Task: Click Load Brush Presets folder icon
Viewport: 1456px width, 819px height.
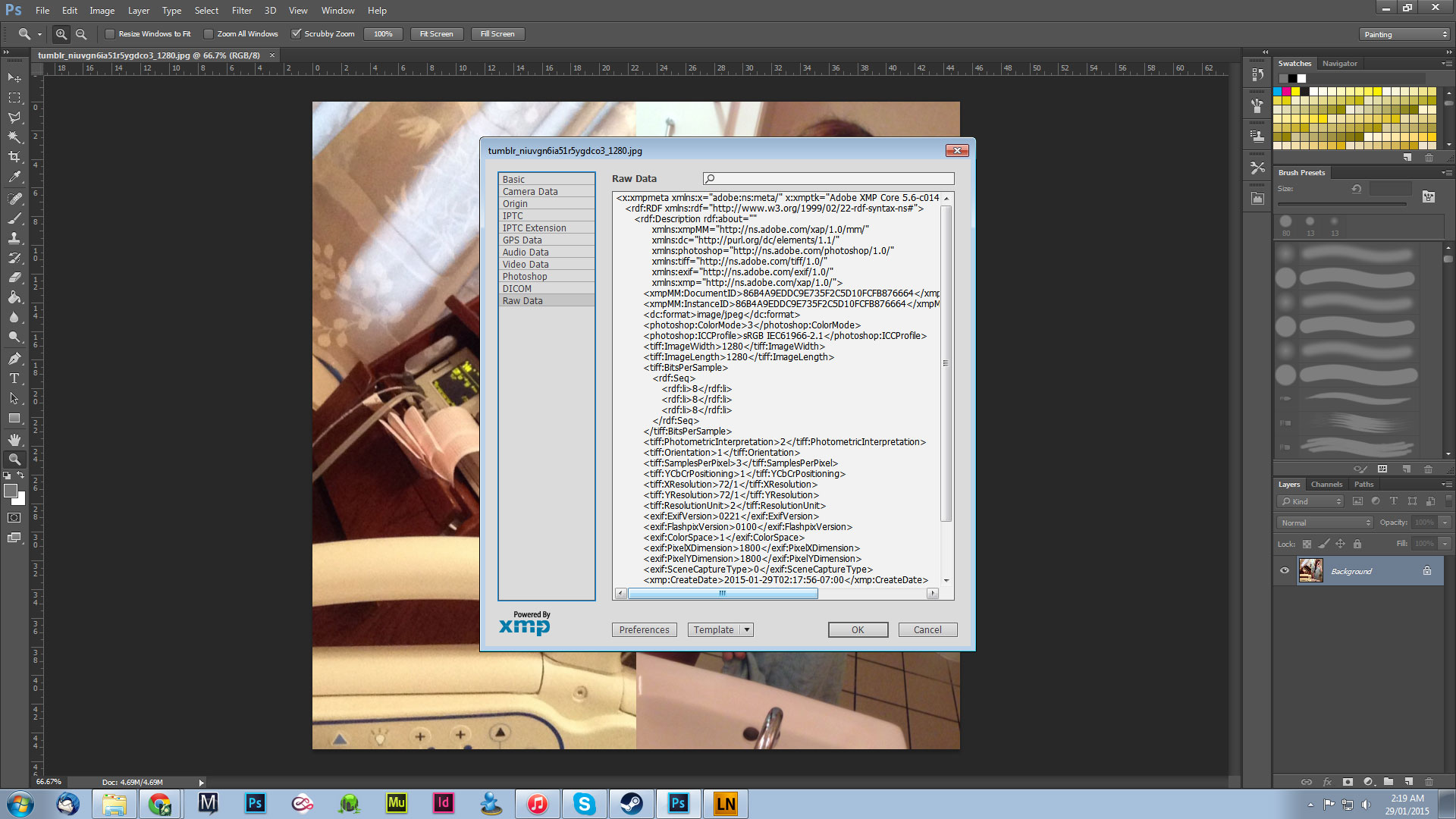Action: 1429,197
